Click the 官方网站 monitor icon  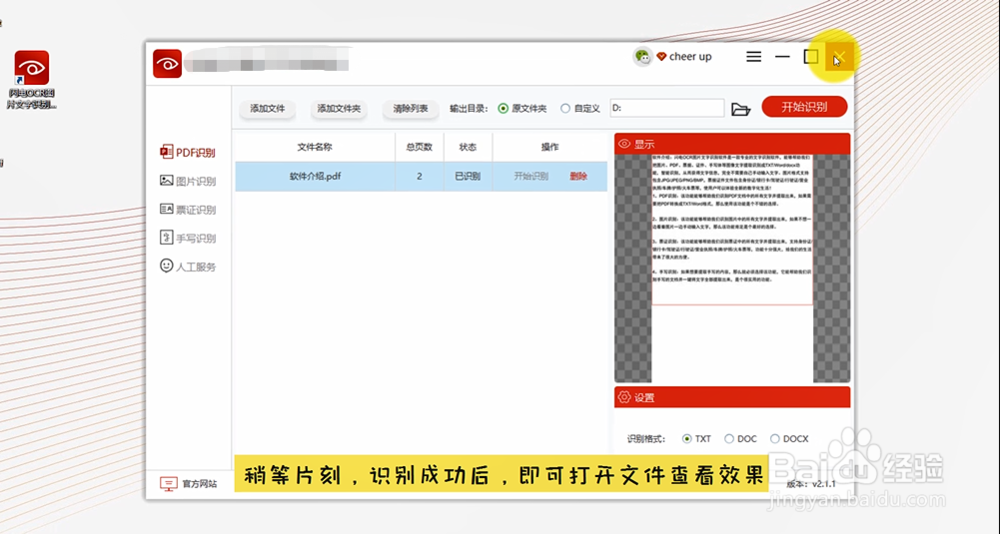168,484
